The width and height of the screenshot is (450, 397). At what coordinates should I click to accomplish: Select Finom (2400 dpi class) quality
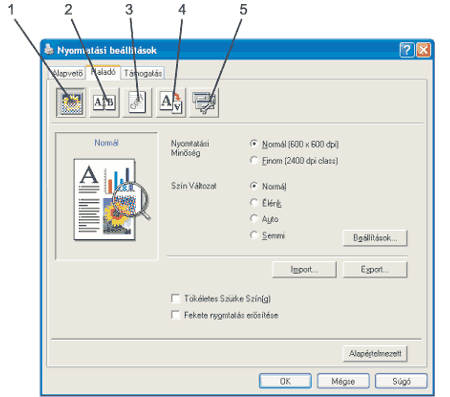pos(254,160)
